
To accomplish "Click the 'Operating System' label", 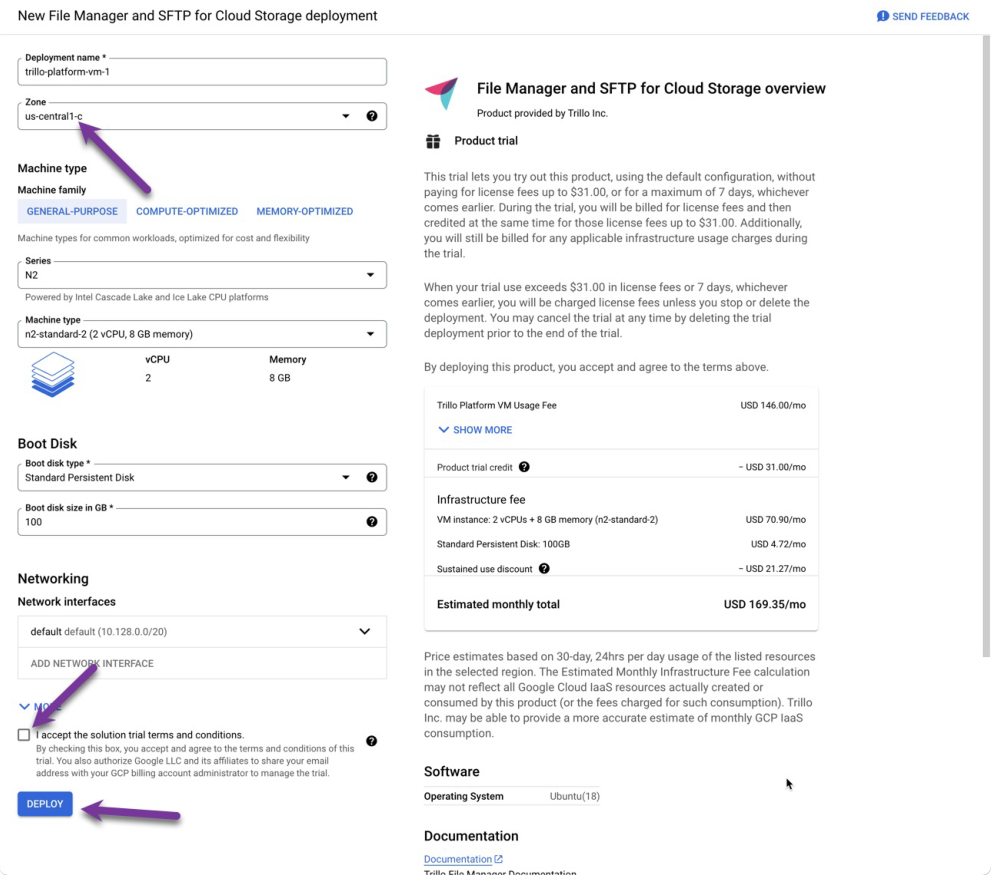I will click(x=464, y=796).
